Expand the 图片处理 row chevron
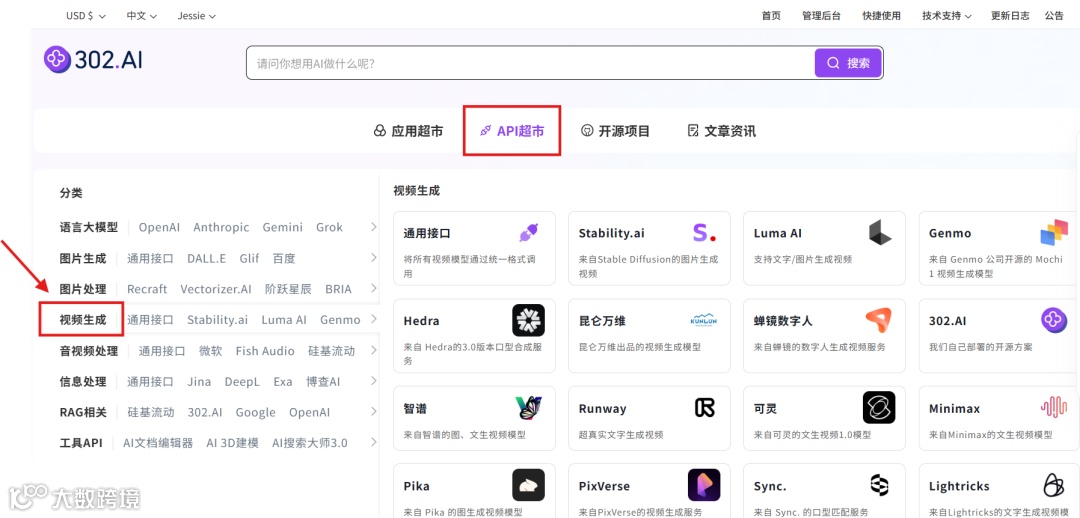This screenshot has height=518, width=1080. pos(373,289)
